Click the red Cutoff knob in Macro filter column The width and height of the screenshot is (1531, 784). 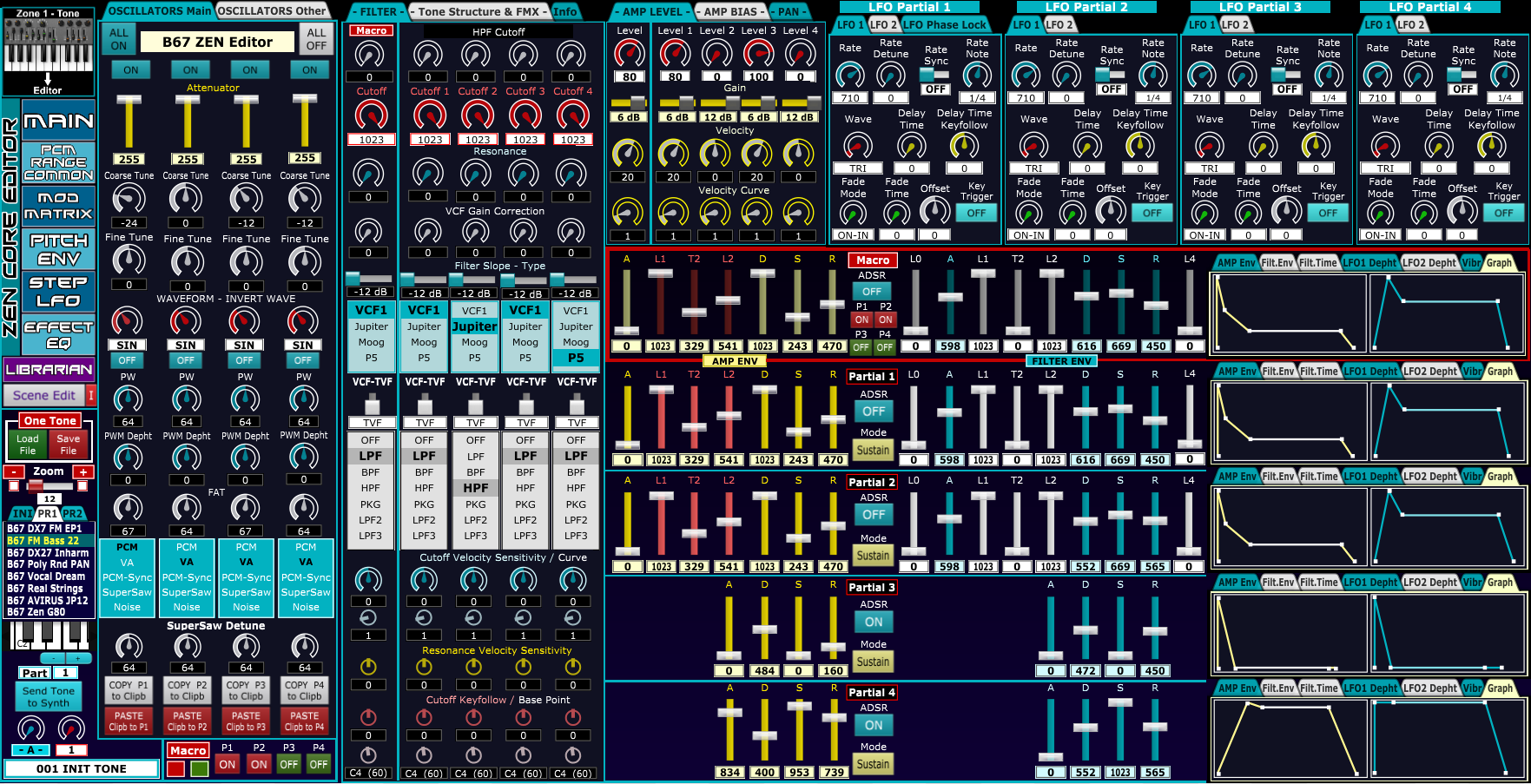[372, 115]
